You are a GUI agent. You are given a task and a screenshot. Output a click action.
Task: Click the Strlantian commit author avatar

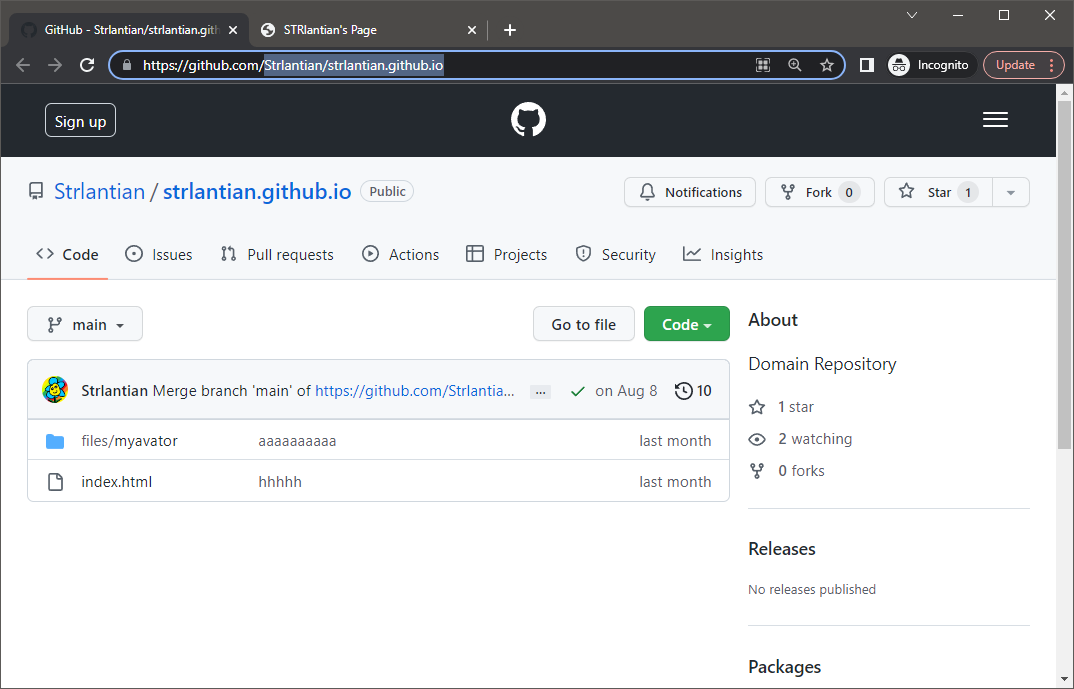[x=55, y=390]
